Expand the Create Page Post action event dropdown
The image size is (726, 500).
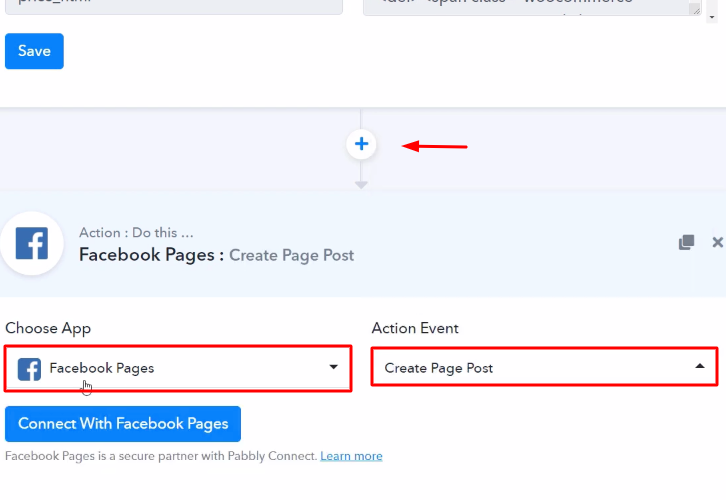(544, 367)
